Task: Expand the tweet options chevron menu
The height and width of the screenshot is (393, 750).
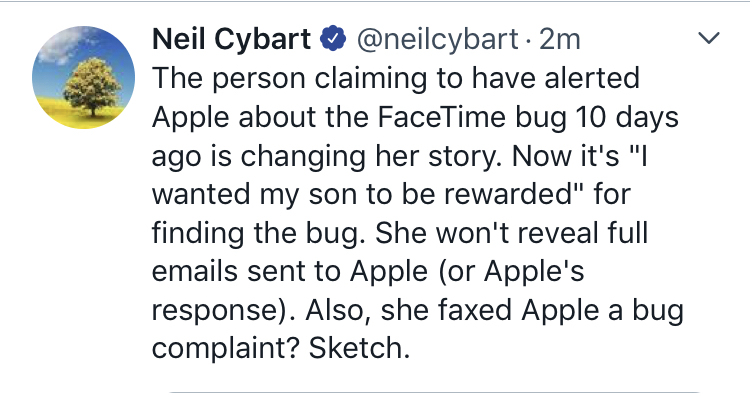Action: click(x=709, y=38)
